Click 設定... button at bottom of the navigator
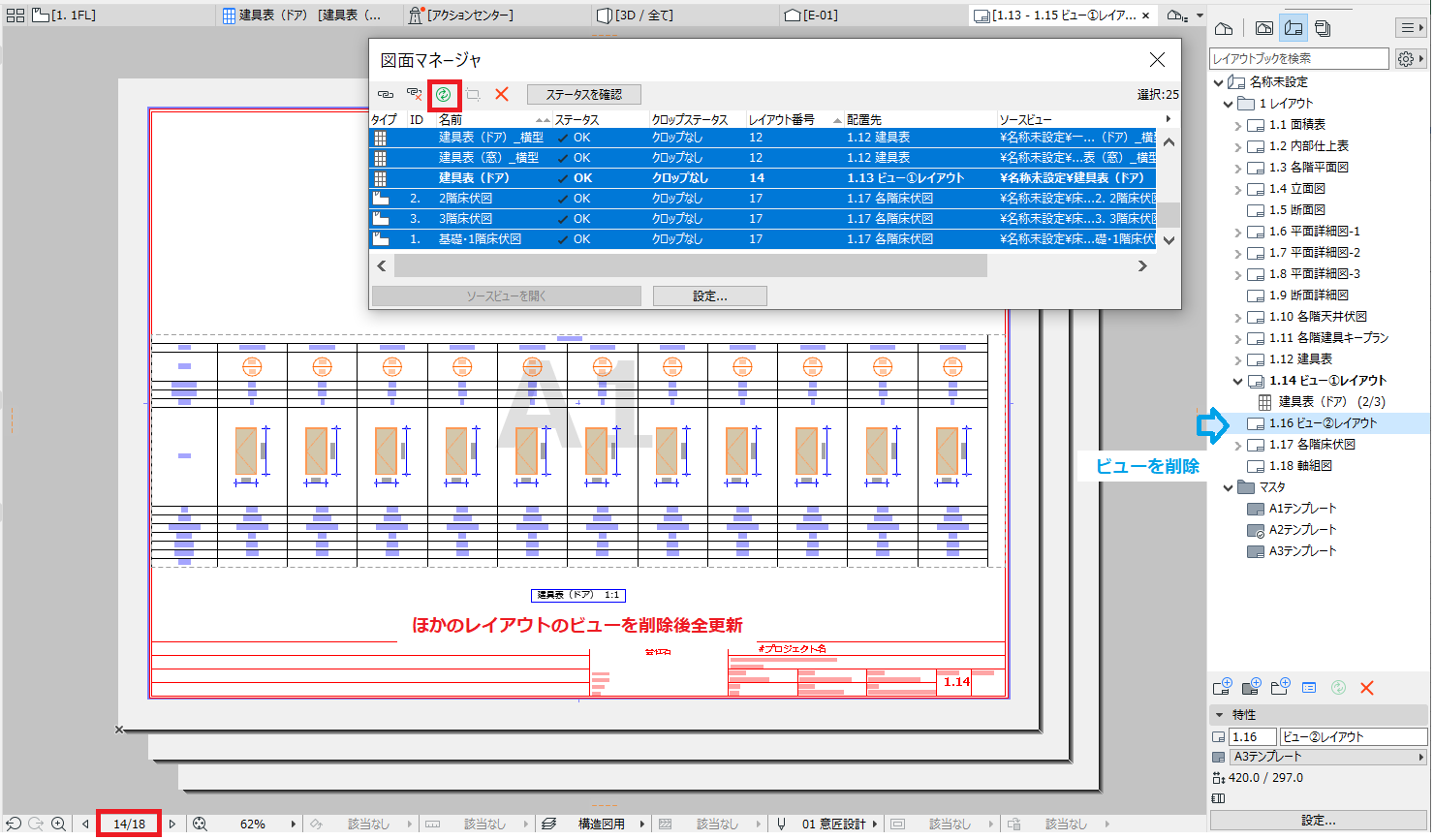This screenshot has height=840, width=1434. click(x=1318, y=820)
